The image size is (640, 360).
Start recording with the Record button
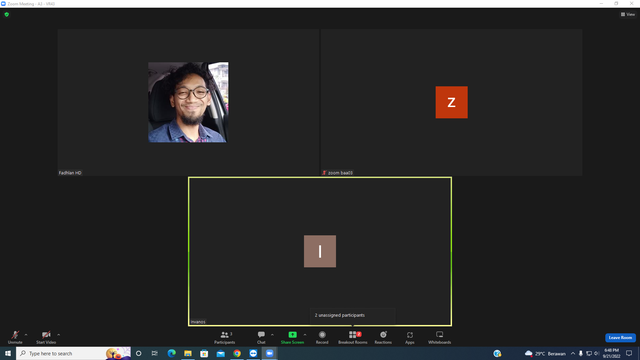click(x=322, y=337)
